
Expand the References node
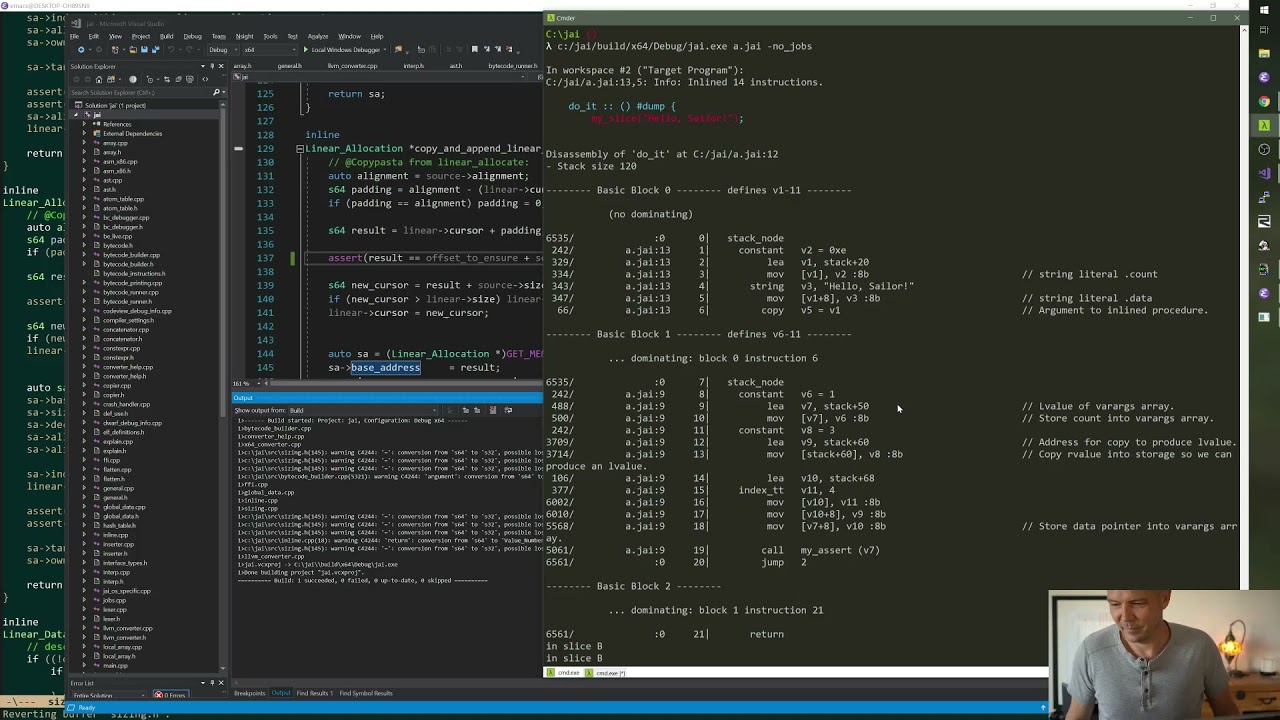pos(85,124)
